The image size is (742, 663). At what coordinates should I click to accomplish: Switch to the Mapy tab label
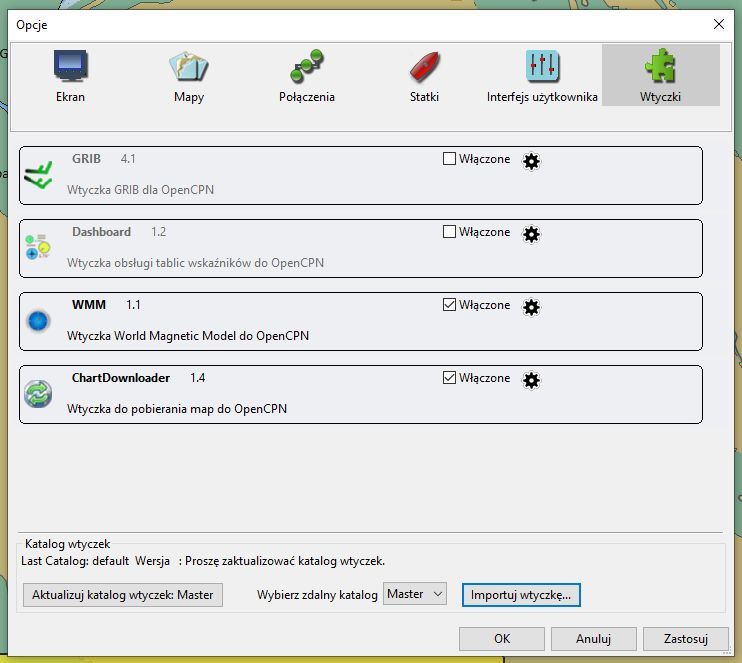189,97
